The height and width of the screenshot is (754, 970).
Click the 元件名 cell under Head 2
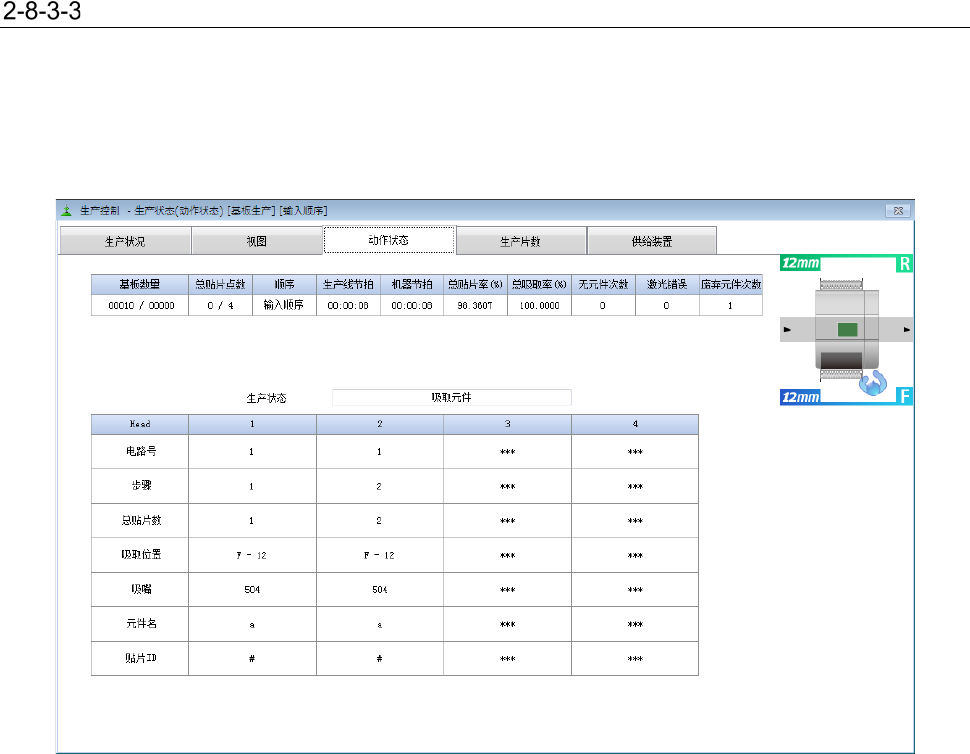click(379, 625)
